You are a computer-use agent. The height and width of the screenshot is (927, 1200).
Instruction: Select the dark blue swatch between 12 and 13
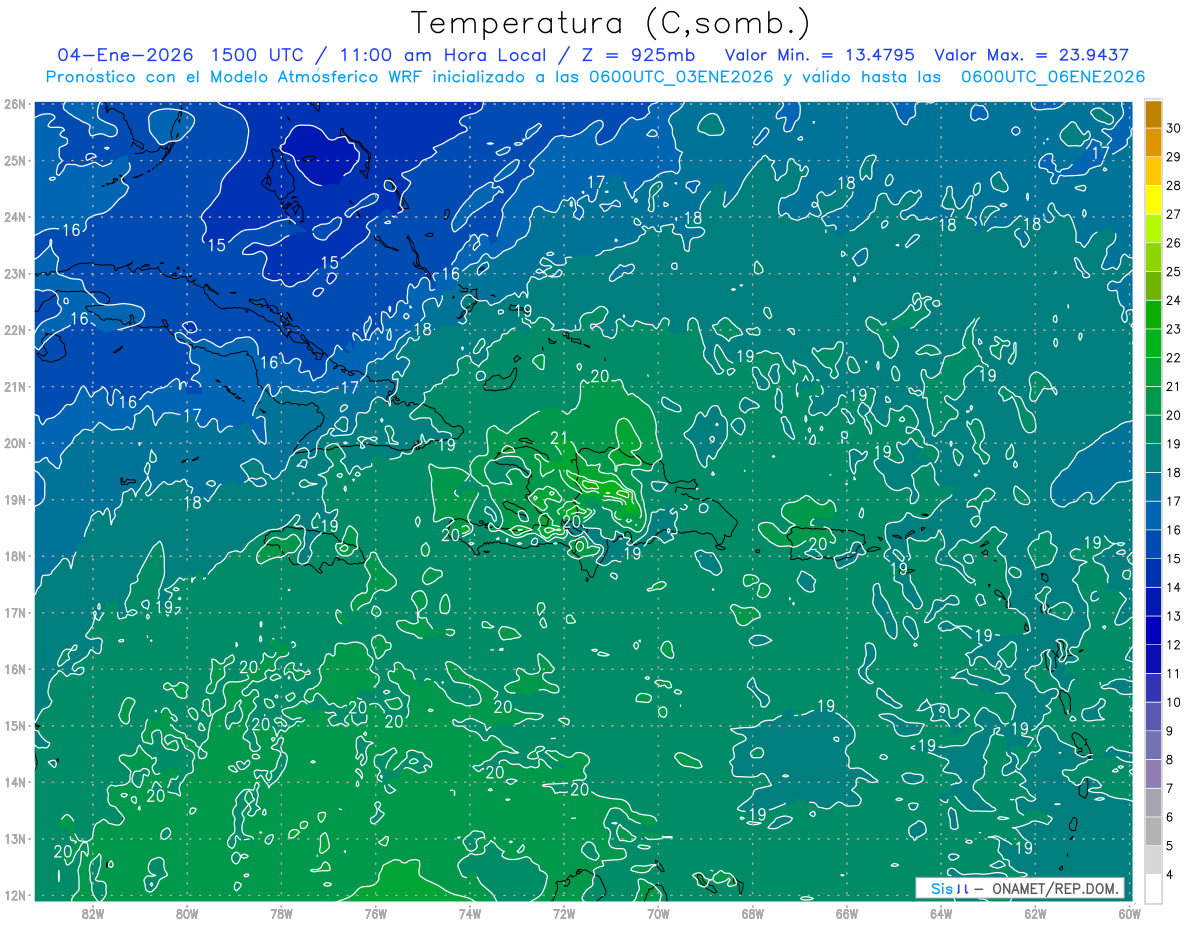(x=1153, y=630)
